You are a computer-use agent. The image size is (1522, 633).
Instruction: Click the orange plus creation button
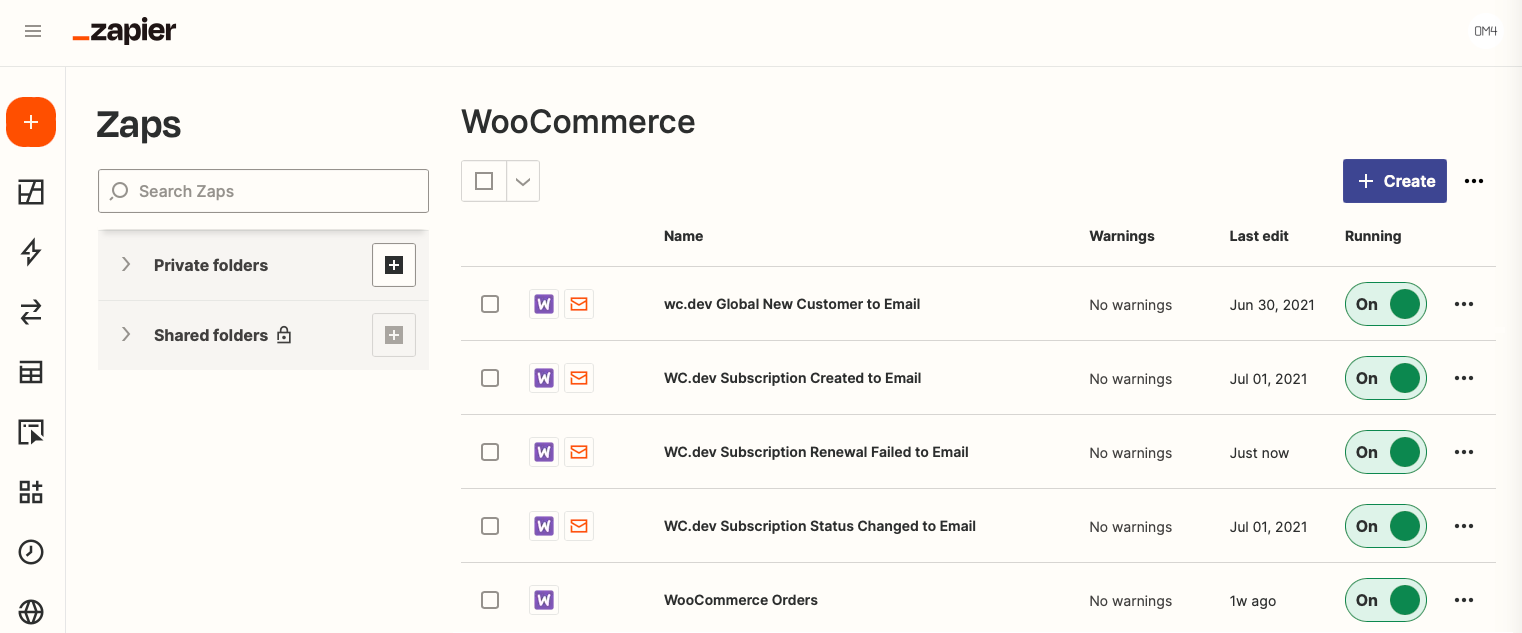click(31, 122)
